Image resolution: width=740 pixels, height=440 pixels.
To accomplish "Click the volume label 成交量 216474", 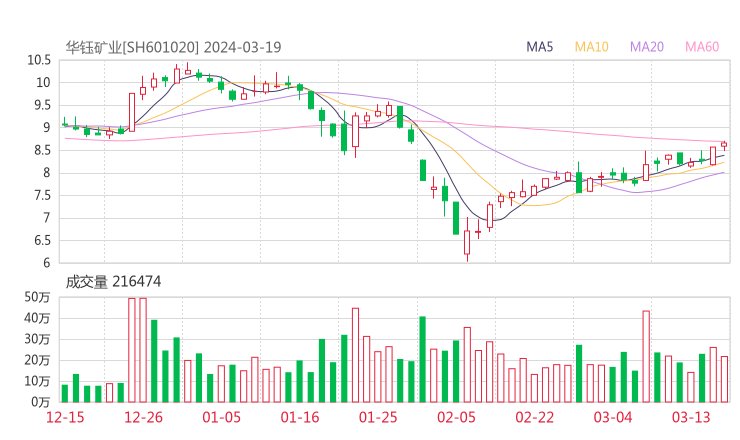I will [x=113, y=282].
